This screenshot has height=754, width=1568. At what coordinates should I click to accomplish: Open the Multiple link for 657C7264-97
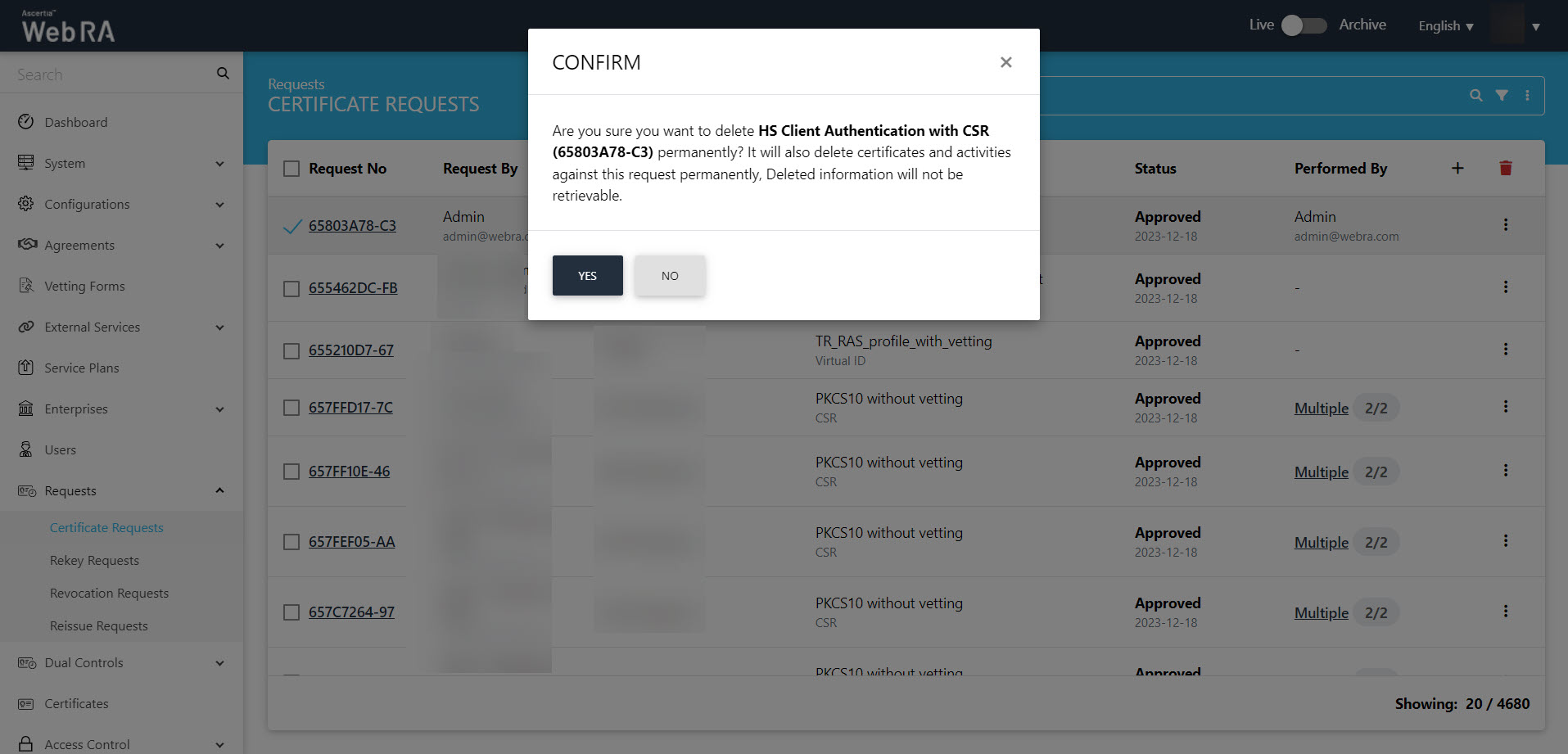tap(1322, 612)
